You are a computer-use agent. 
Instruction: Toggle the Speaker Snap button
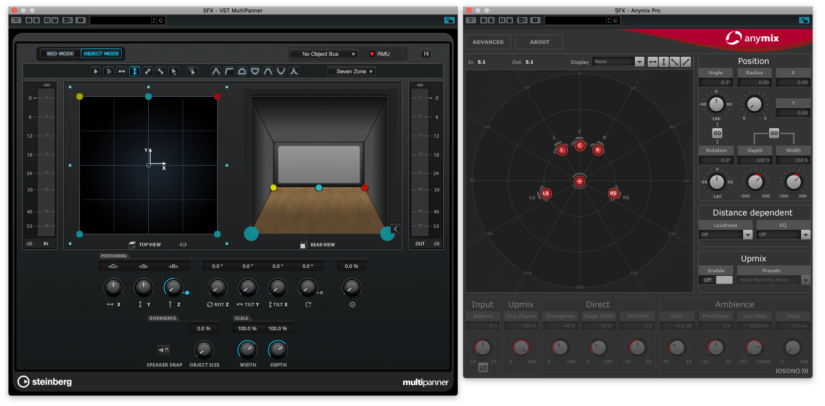coord(163,349)
